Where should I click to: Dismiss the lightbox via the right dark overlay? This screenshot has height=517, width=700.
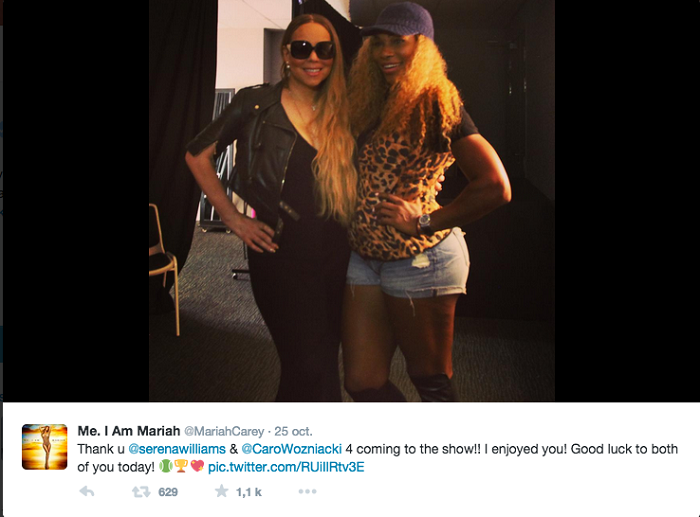[627, 200]
